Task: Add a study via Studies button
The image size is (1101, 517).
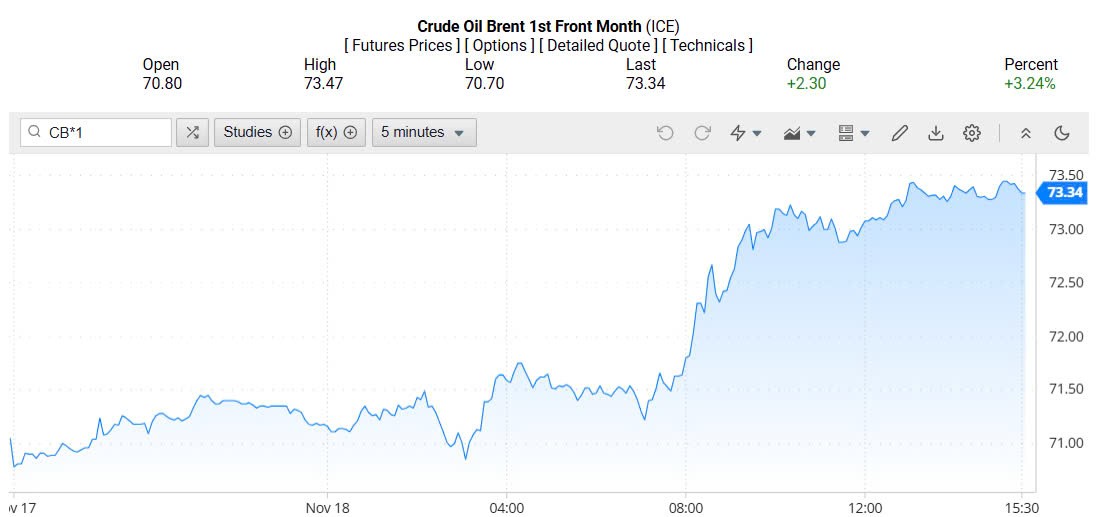Action: click(x=257, y=132)
